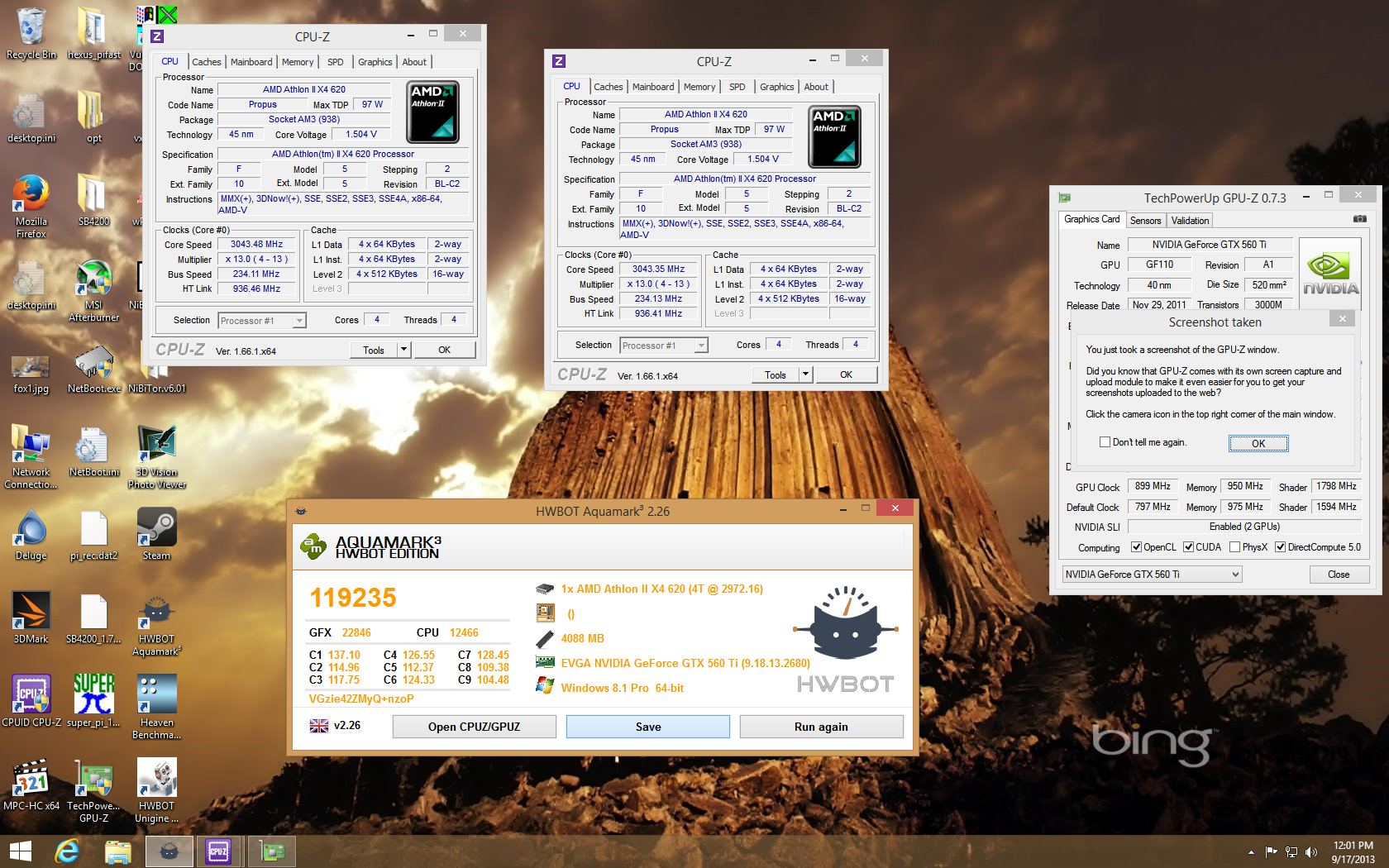Screen dimensions: 1389x868
Task: Open the Recycle Bin desktop icon
Action: click(x=31, y=33)
